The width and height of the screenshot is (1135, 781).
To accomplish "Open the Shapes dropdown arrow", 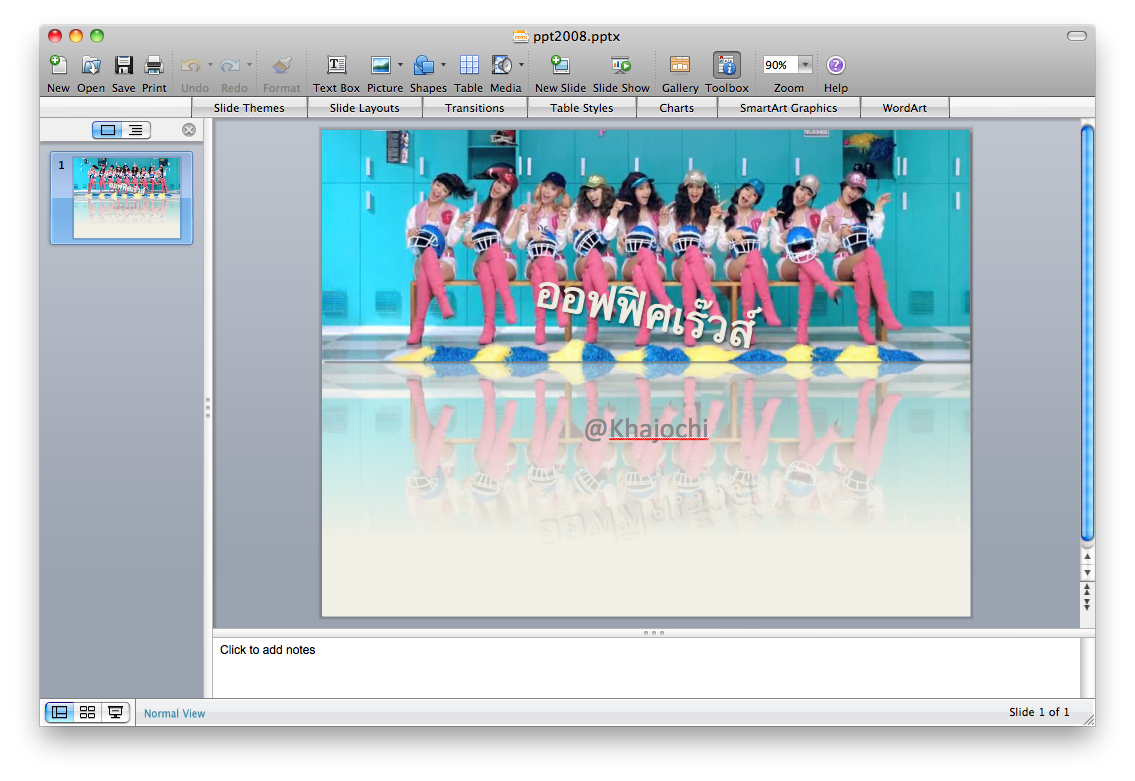I will (x=444, y=65).
